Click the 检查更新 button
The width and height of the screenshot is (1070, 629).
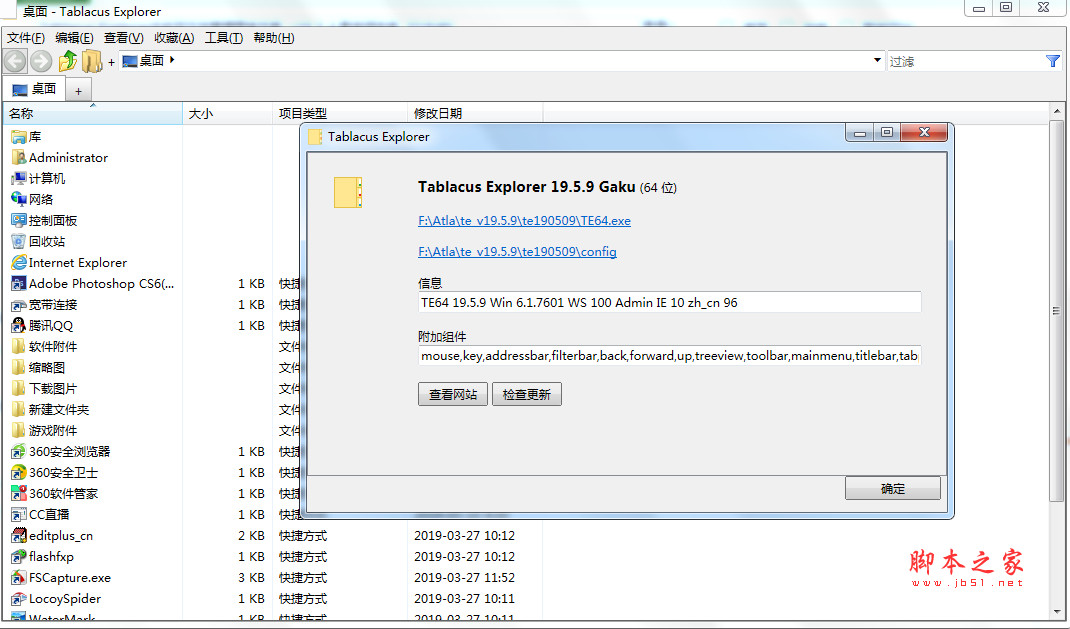point(527,394)
